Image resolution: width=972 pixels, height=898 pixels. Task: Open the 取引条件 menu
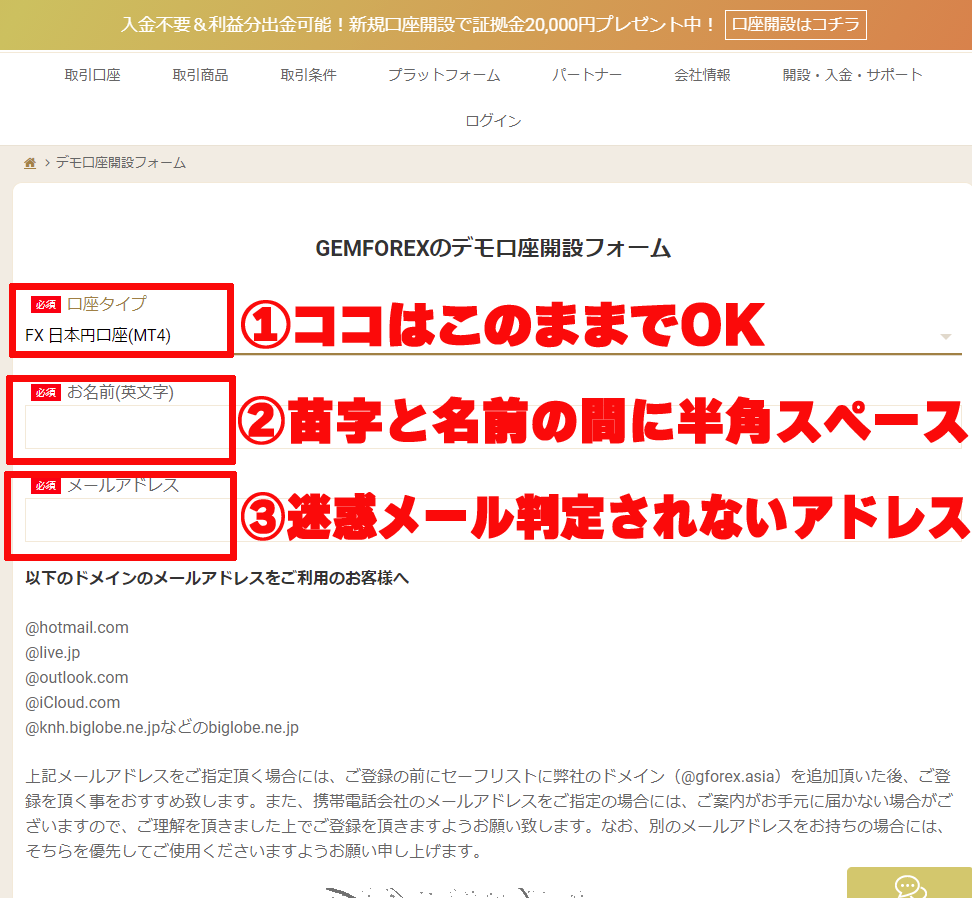(308, 75)
